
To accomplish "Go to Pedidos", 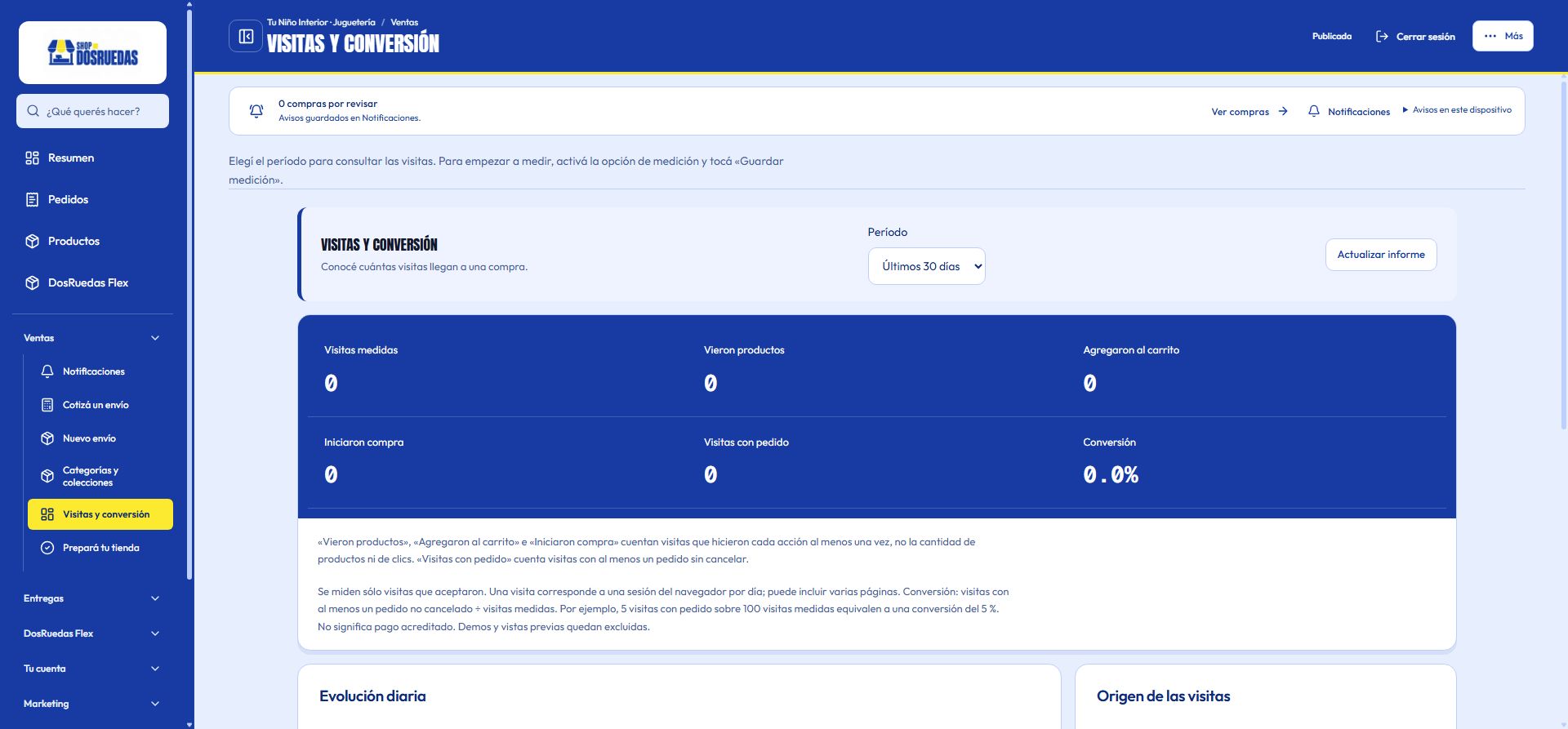I will (92, 200).
